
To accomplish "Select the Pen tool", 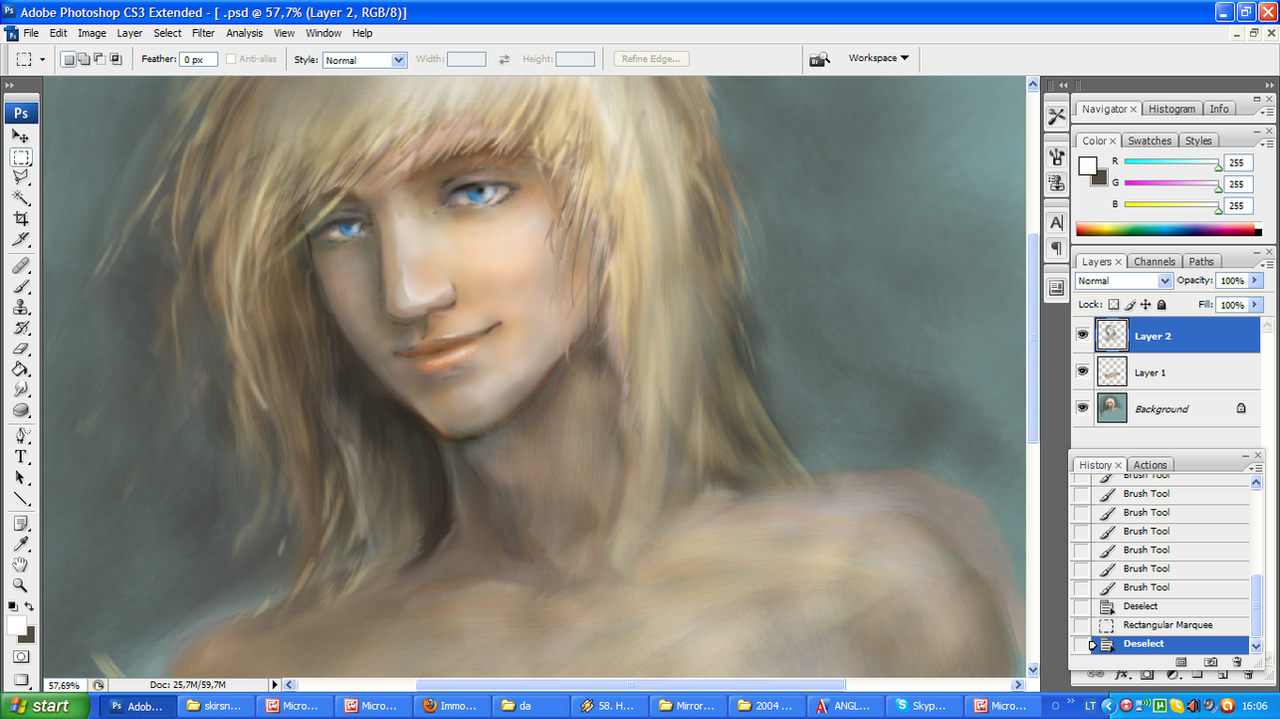I will coord(21,436).
